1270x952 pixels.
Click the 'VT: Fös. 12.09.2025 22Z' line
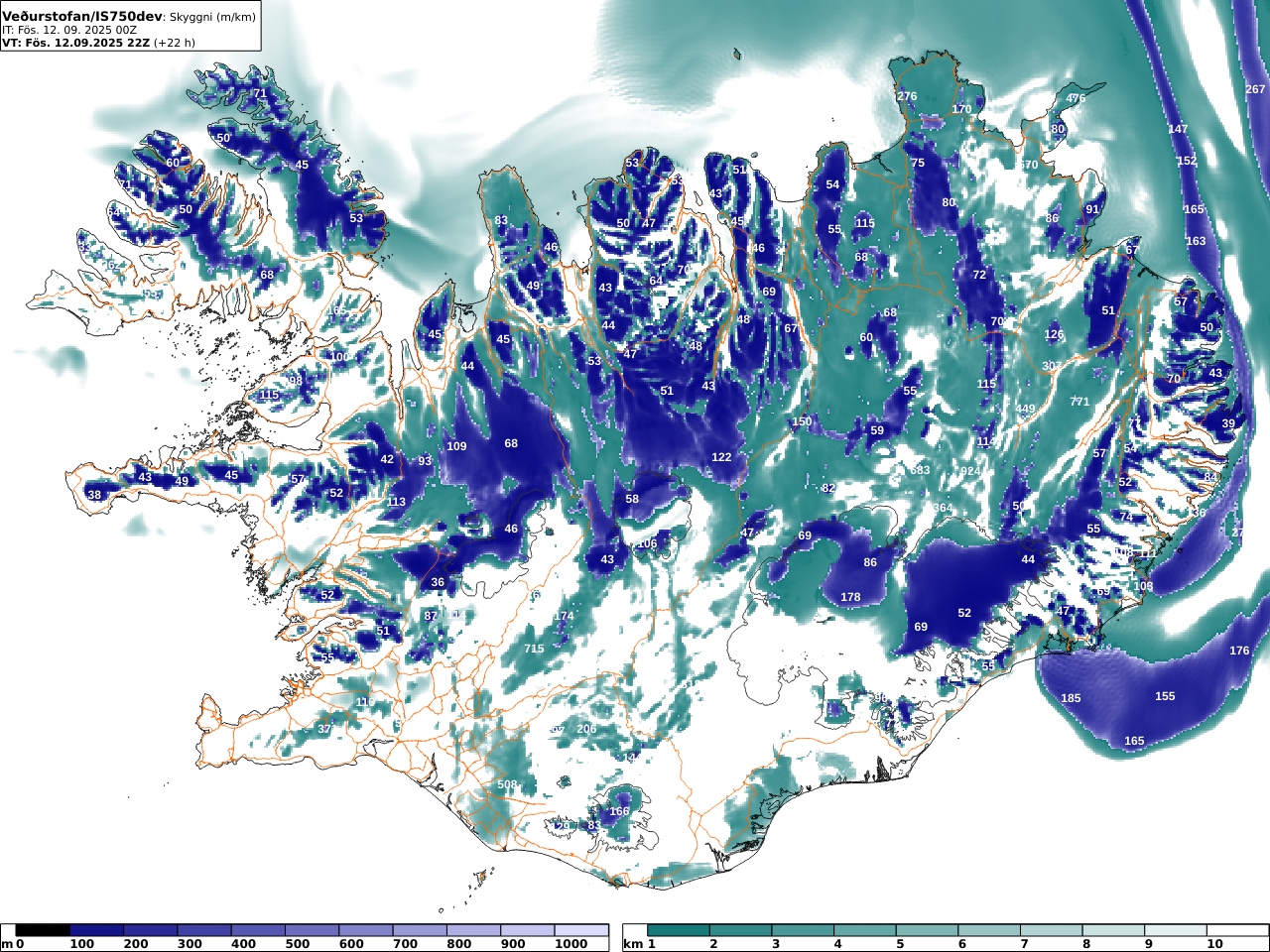[x=75, y=43]
